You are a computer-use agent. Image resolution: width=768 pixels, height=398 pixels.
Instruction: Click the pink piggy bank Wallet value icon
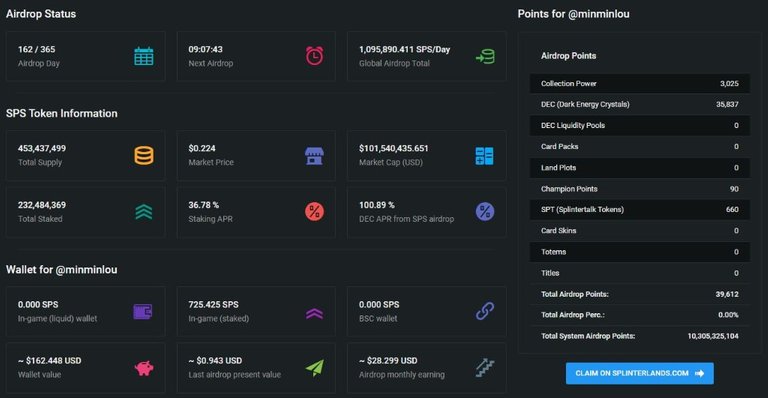pos(144,368)
